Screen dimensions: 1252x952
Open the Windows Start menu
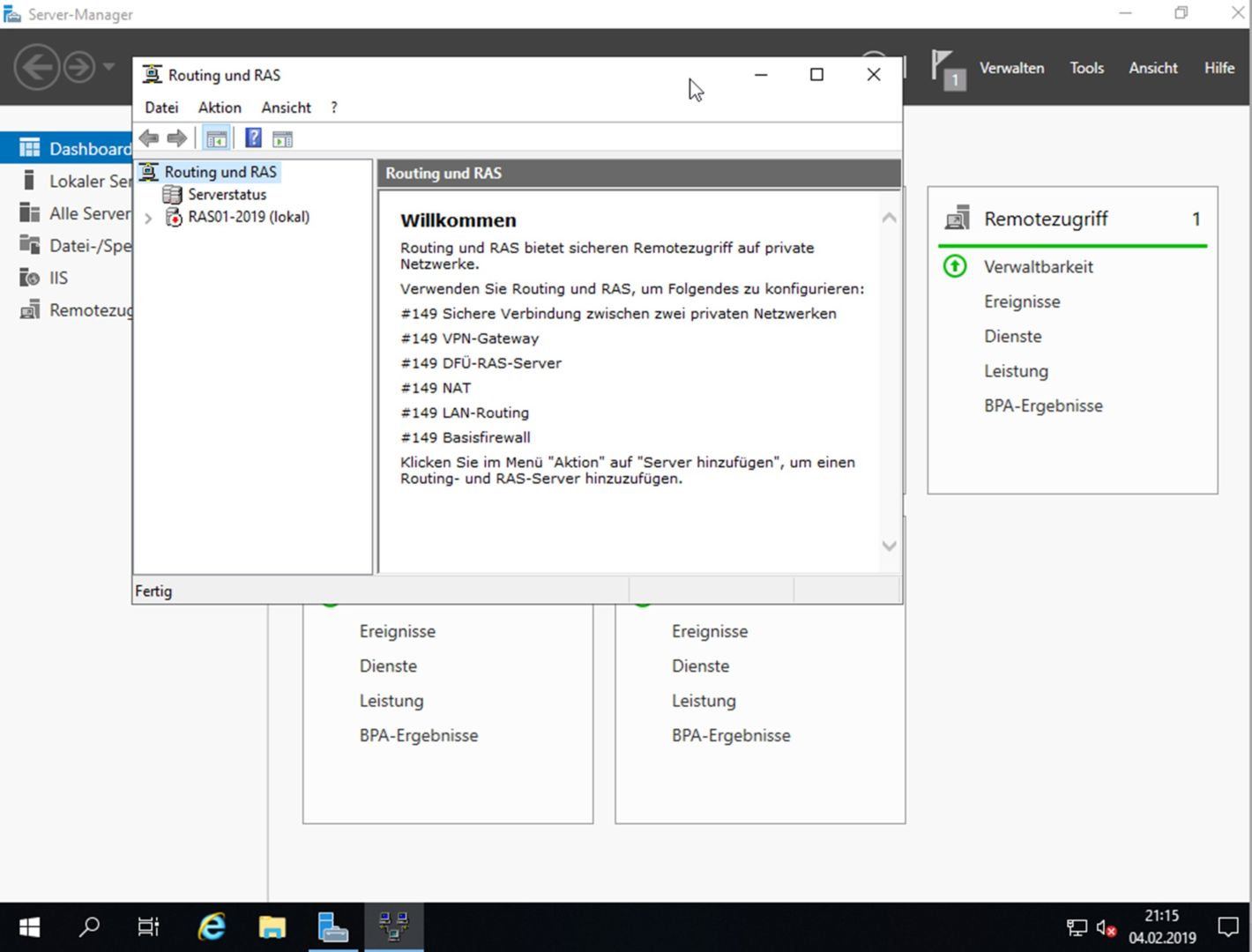(x=29, y=927)
